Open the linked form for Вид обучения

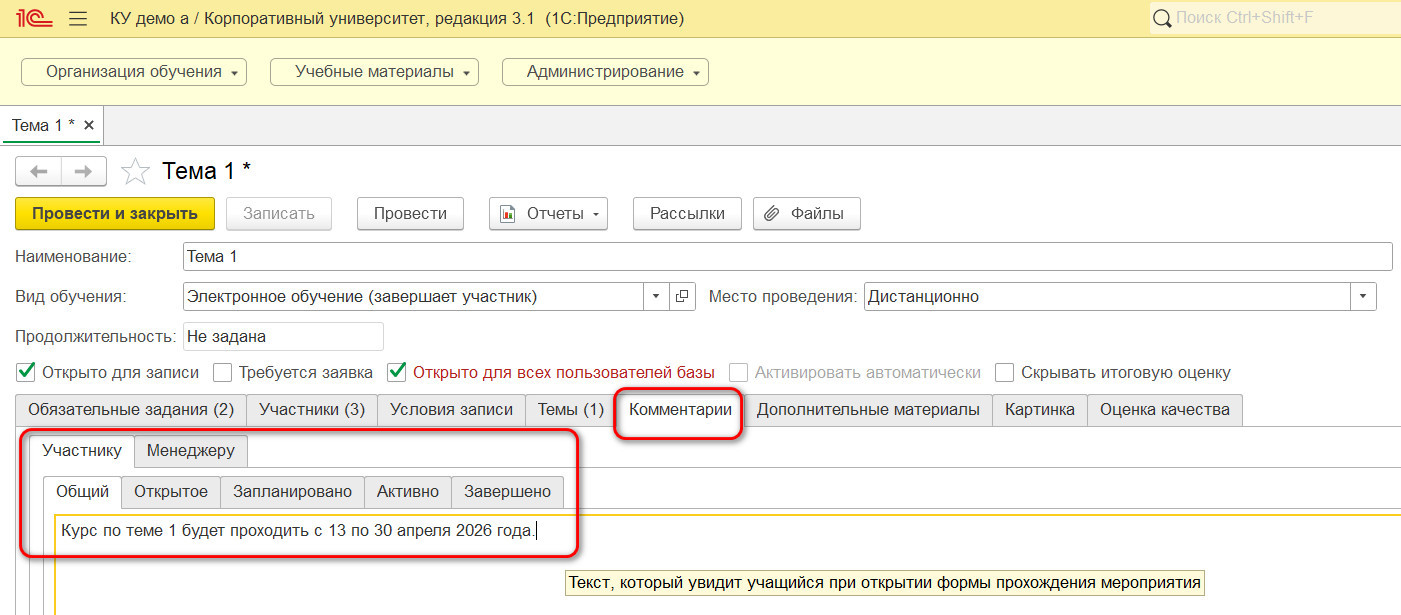pyautogui.click(x=682, y=296)
